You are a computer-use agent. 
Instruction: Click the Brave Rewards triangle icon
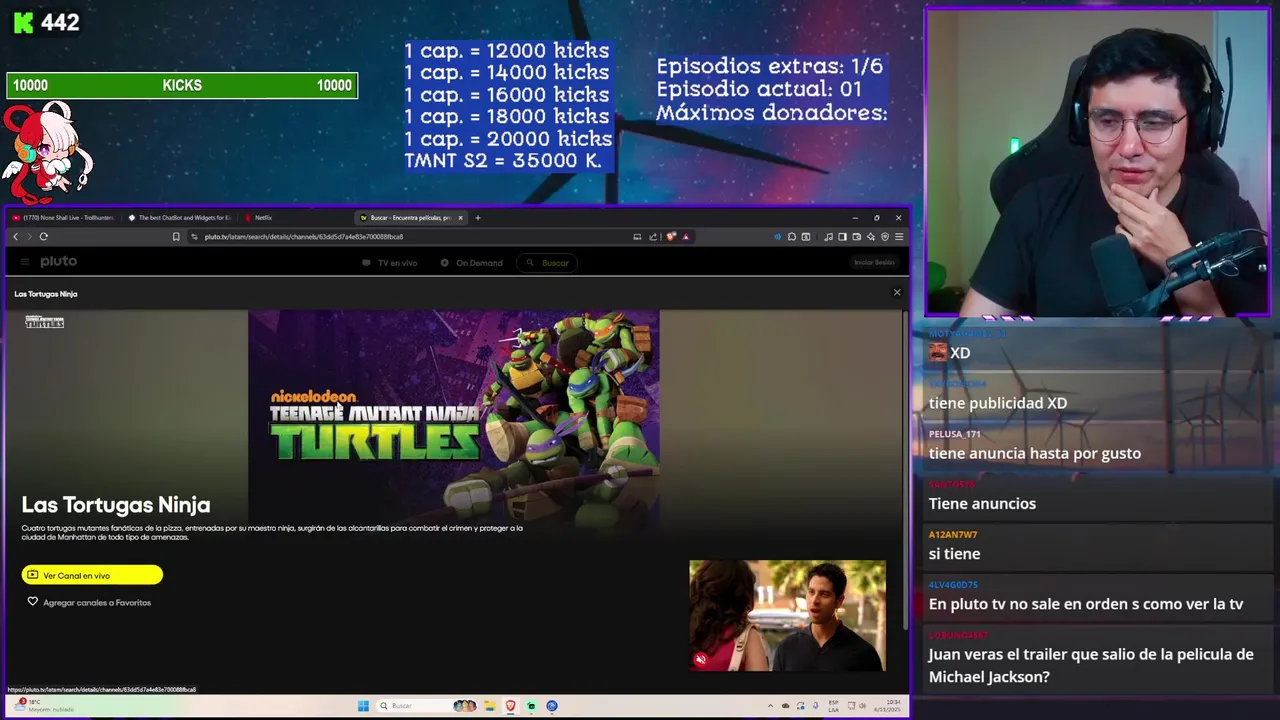click(x=686, y=237)
